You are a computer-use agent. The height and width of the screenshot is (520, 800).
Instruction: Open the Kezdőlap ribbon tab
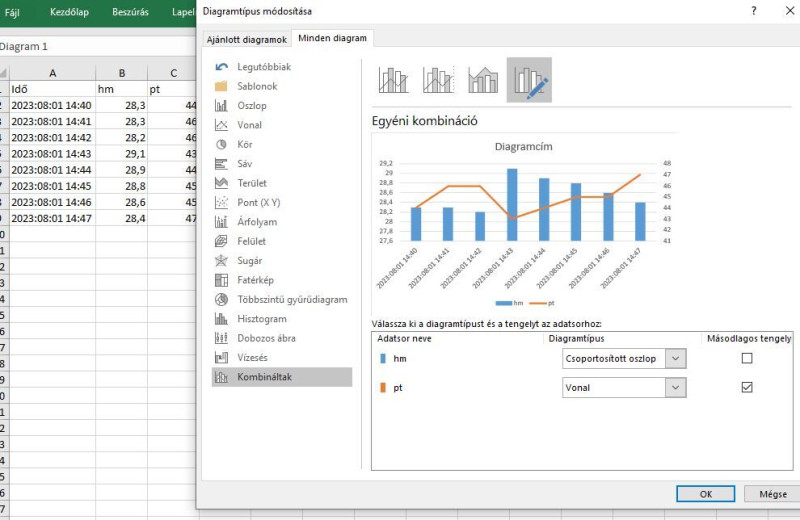[69, 12]
